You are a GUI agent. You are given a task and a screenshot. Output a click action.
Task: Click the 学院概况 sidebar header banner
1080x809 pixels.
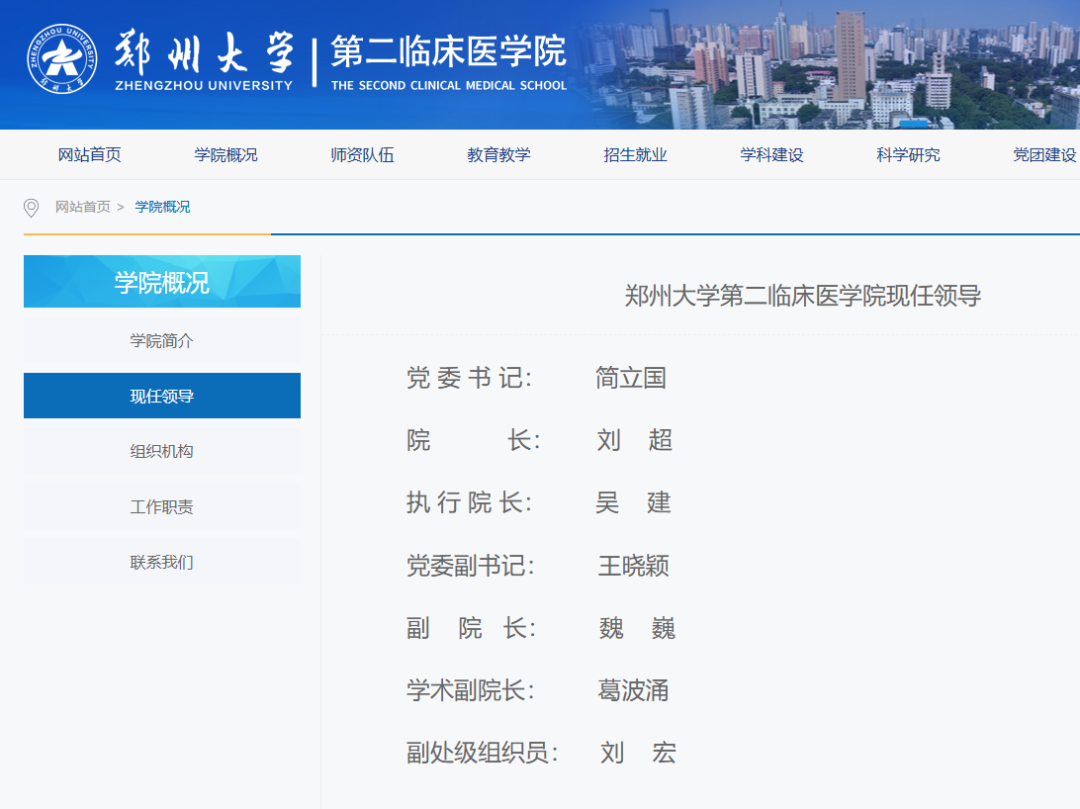[x=162, y=282]
